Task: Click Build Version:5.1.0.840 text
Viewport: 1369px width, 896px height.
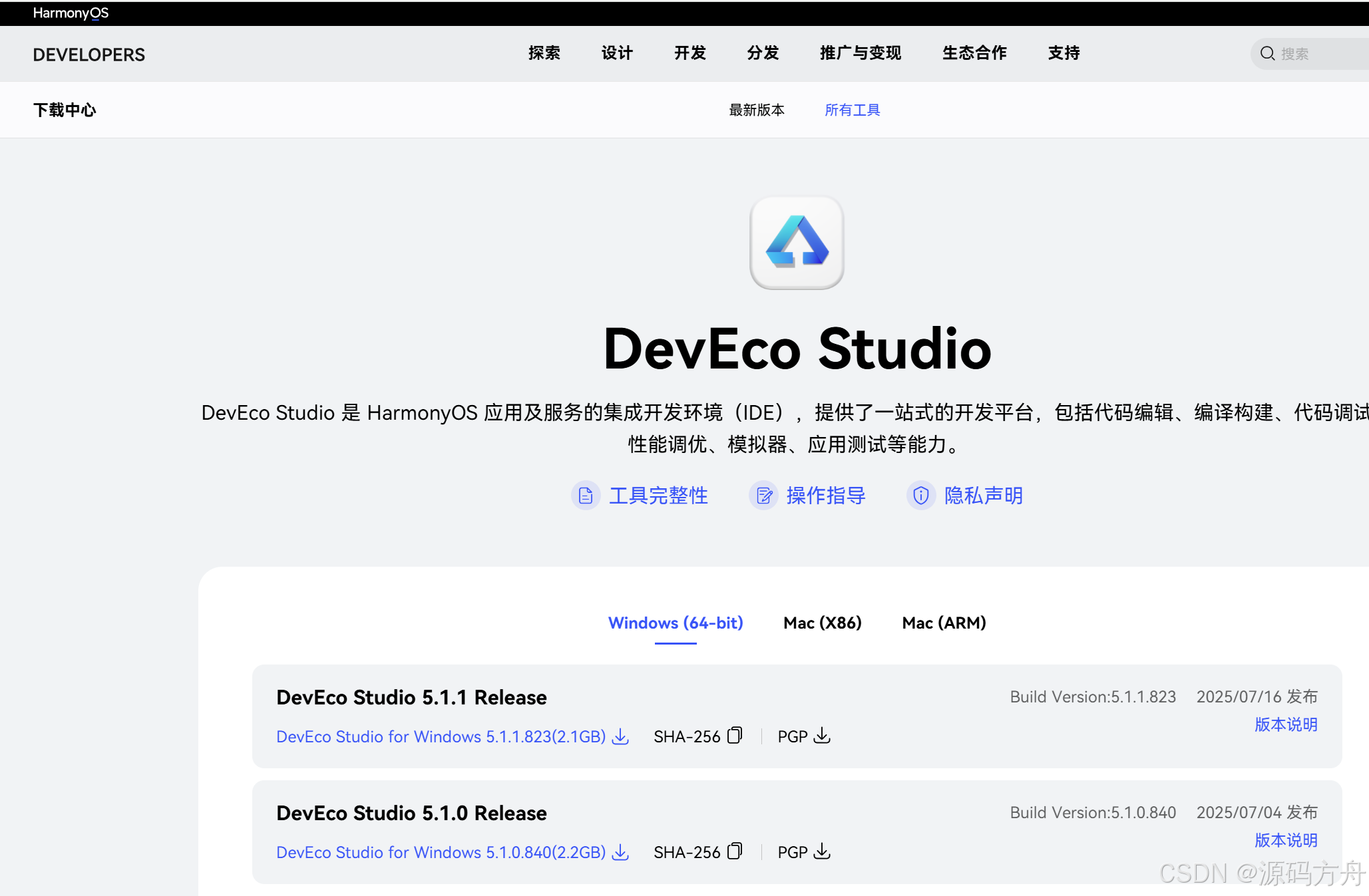Action: point(1093,812)
